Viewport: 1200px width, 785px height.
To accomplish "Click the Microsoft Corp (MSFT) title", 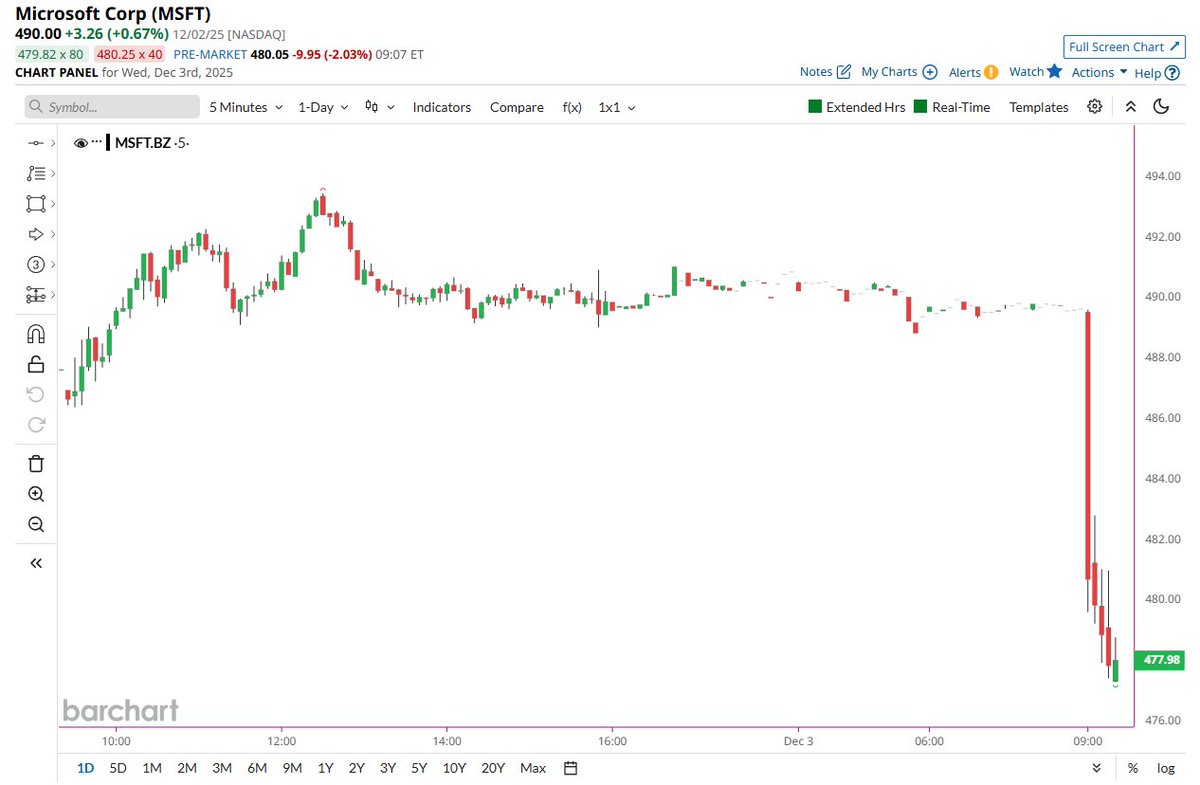I will [112, 14].
